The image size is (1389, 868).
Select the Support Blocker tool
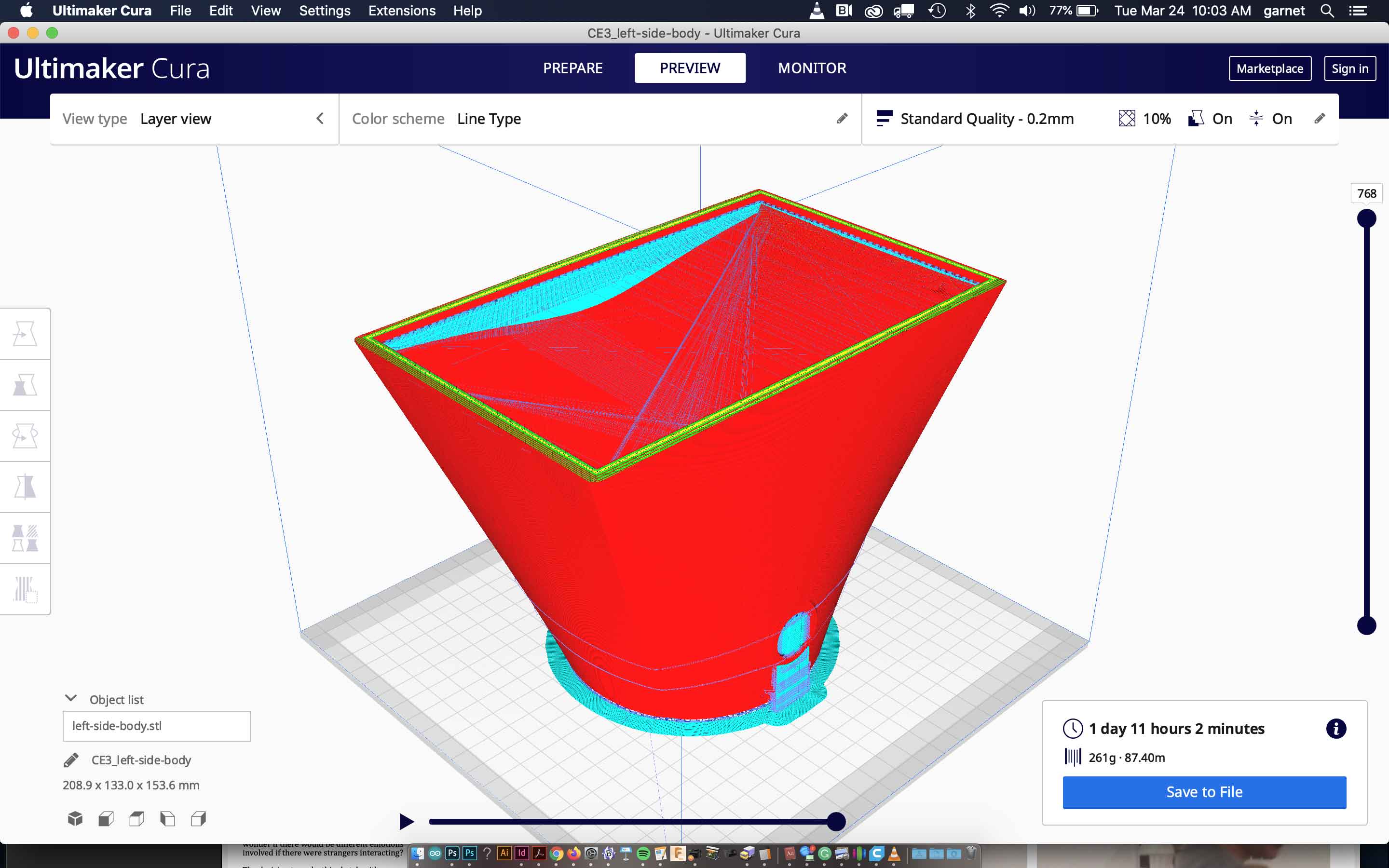point(25,589)
